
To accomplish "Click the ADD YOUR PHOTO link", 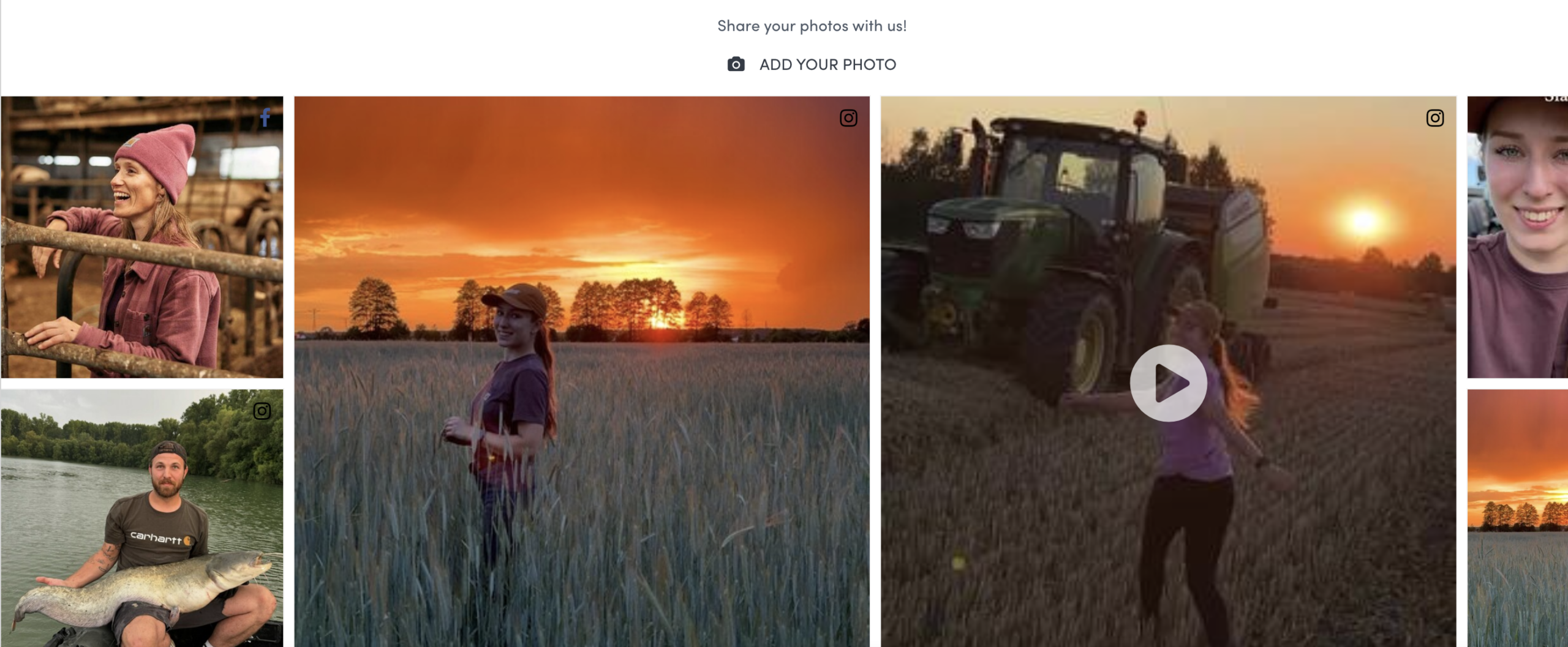I will pos(827,64).
